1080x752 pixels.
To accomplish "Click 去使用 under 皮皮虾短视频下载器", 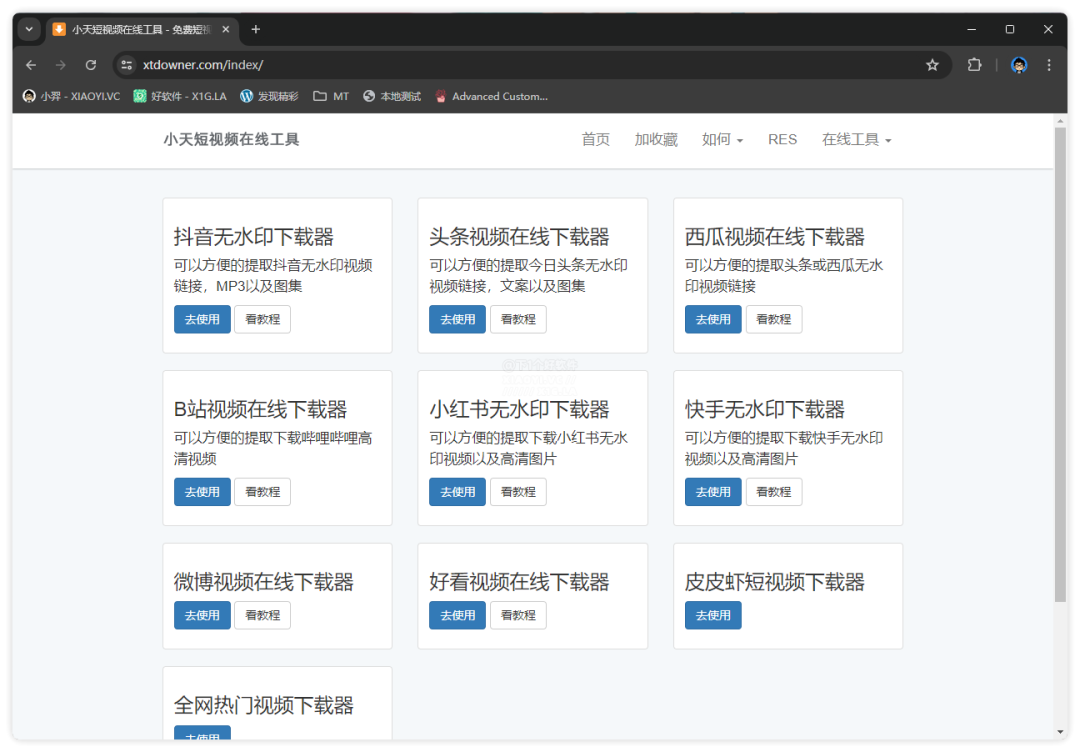I will (713, 615).
